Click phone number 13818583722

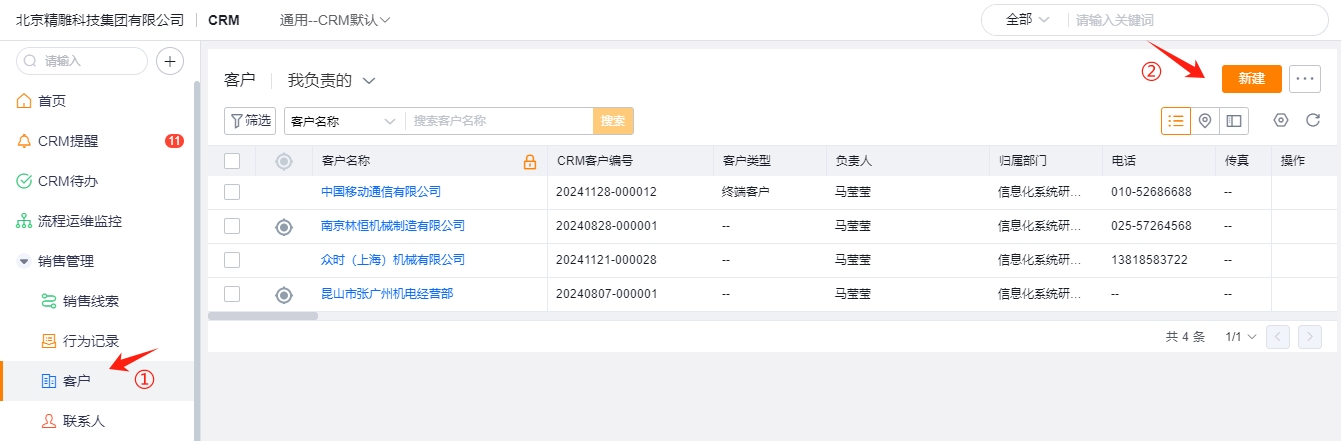pyautogui.click(x=1149, y=260)
